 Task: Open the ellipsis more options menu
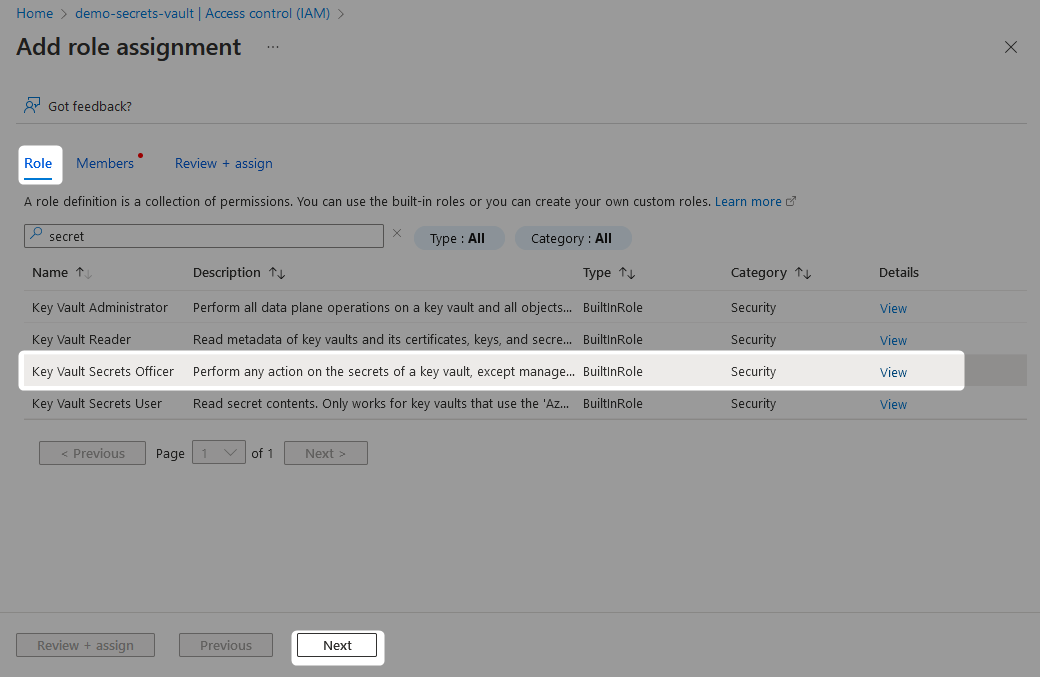273,47
